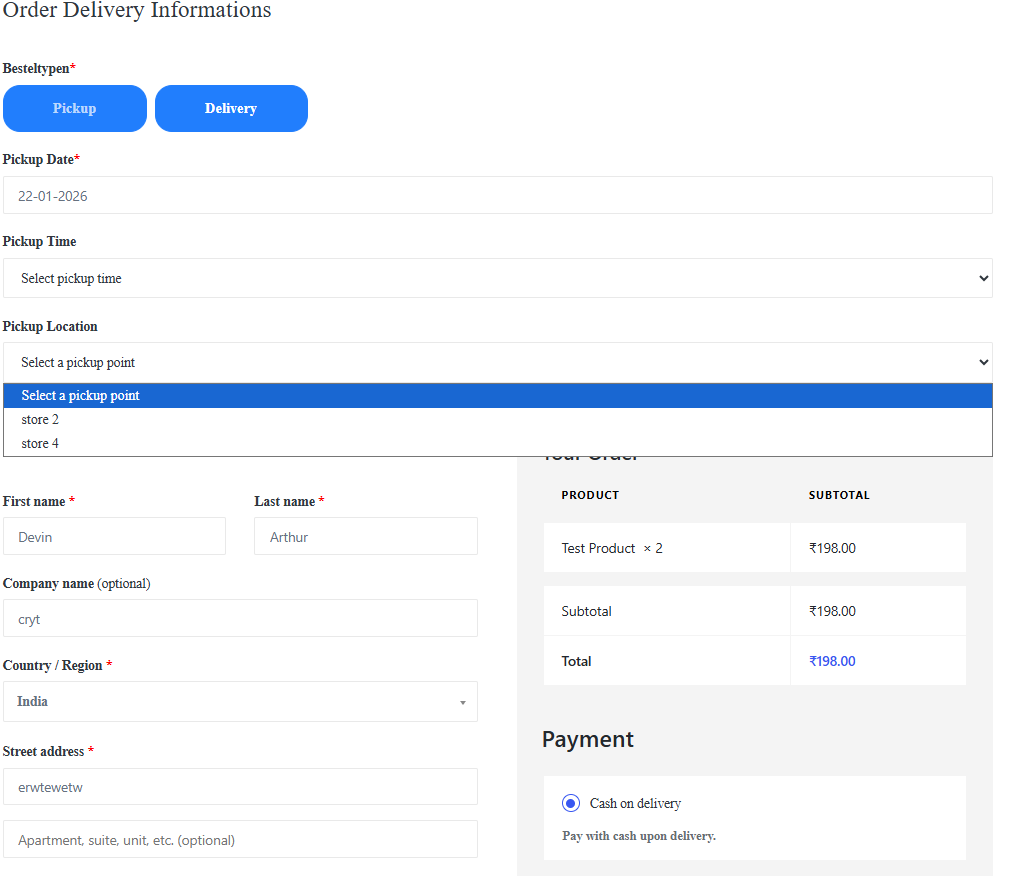This screenshot has width=1035, height=876.
Task: Click the Cash on delivery label
Action: 635,803
